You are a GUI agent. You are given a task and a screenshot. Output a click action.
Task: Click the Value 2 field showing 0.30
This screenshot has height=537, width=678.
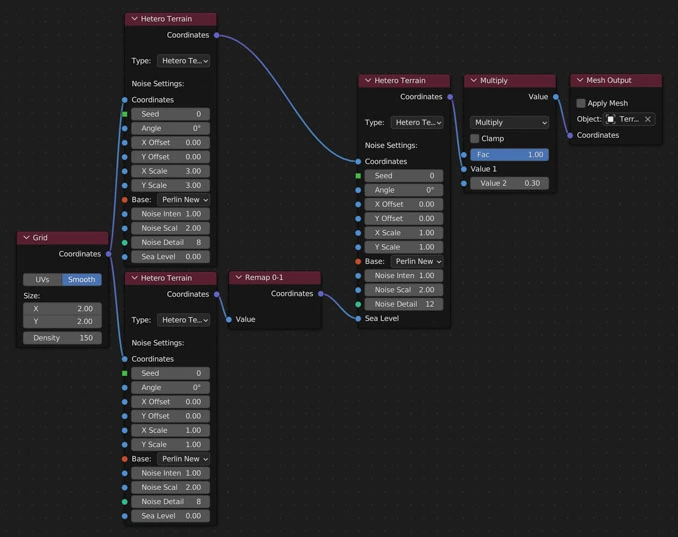tap(509, 184)
